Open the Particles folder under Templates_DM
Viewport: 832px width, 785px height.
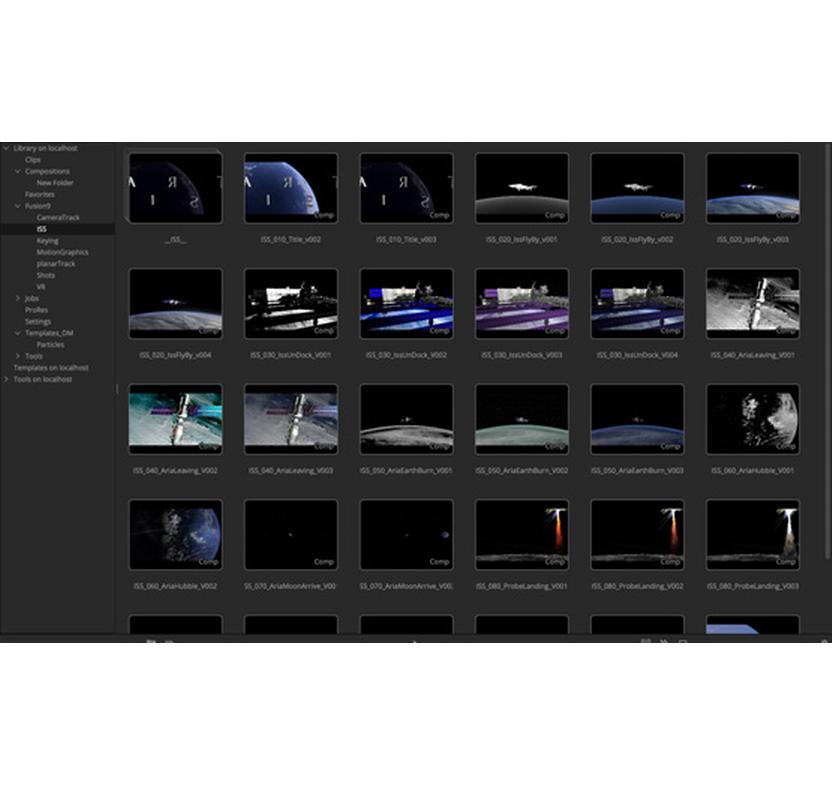50,344
